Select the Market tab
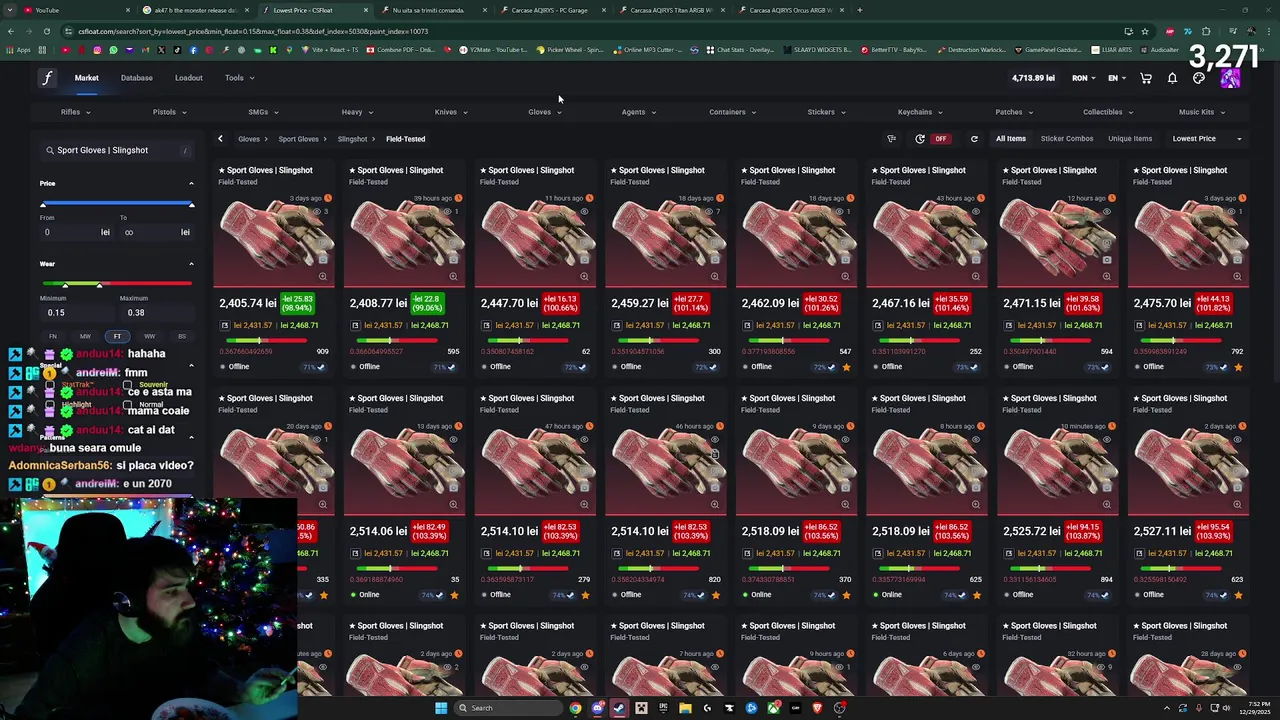Screen dimensions: 1280x720 pyautogui.click(x=86, y=78)
